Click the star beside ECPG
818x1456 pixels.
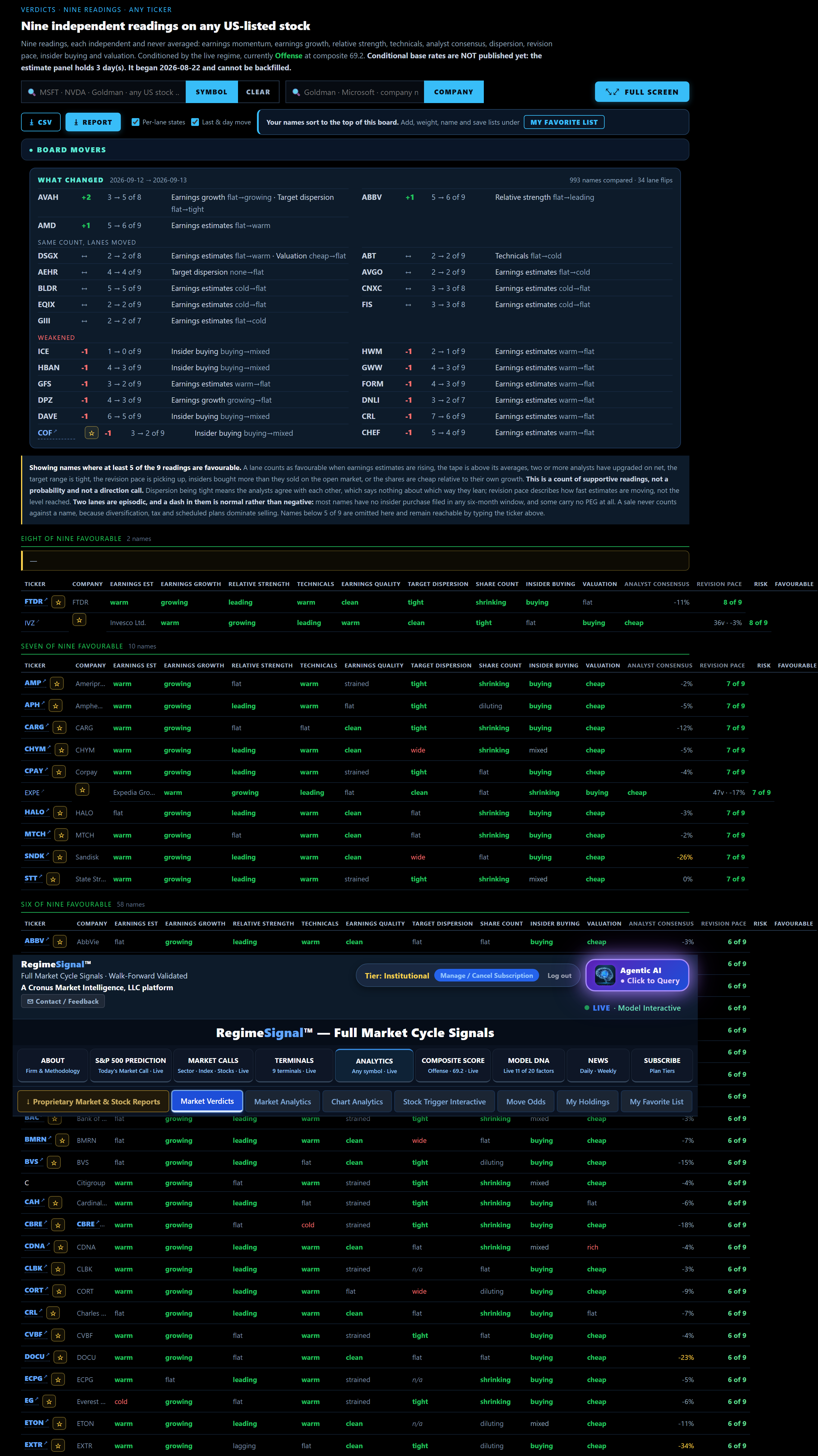pos(58,1380)
